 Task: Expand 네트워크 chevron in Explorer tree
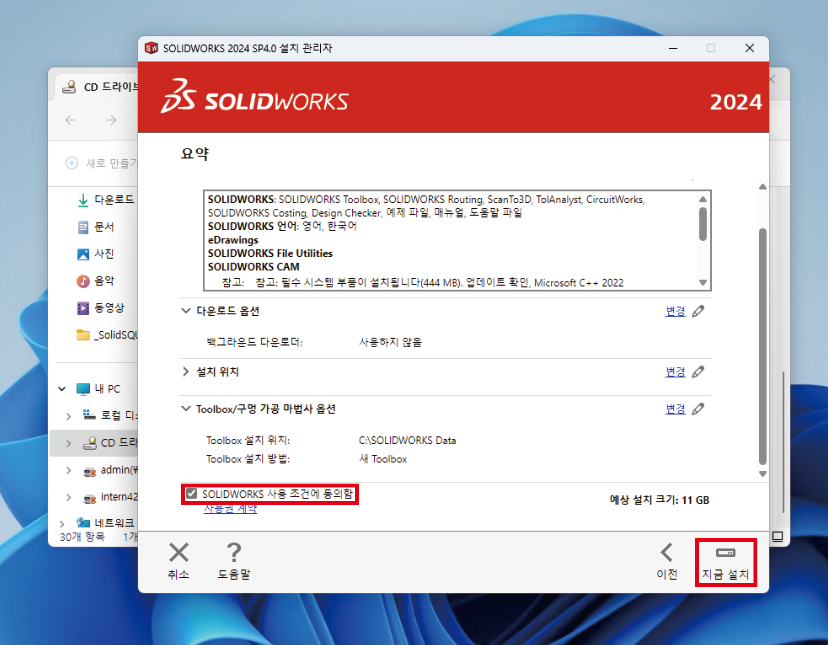pos(62,524)
